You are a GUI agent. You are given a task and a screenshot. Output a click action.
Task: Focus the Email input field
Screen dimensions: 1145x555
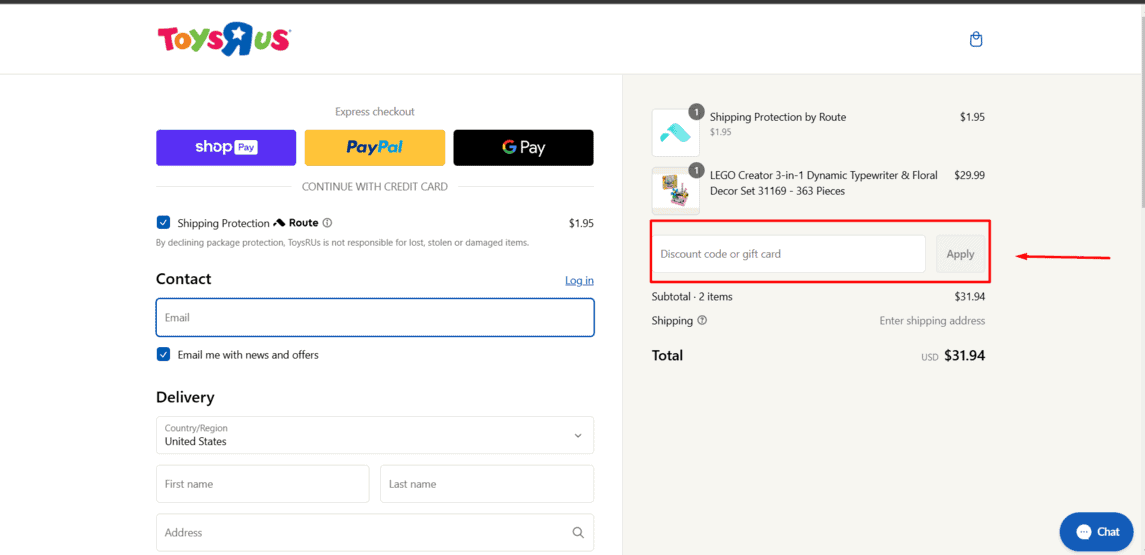[x=375, y=318]
